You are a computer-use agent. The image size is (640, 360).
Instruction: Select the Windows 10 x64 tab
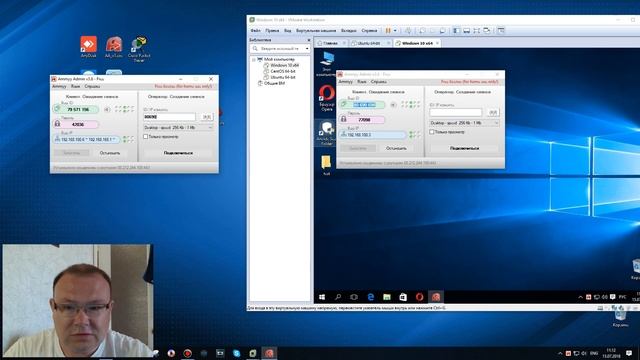417,43
